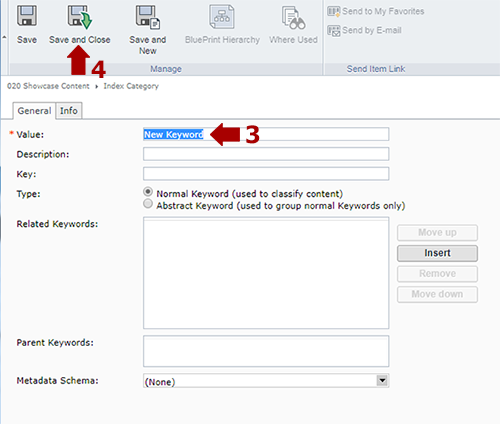Click the Move down button
Image resolution: width=500 pixels, height=424 pixels.
coord(437,294)
